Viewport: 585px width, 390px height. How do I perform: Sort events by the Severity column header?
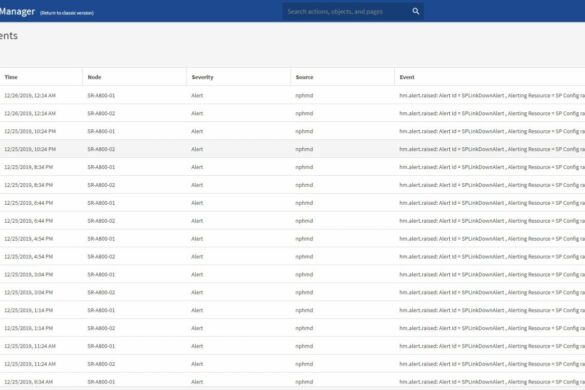click(202, 77)
